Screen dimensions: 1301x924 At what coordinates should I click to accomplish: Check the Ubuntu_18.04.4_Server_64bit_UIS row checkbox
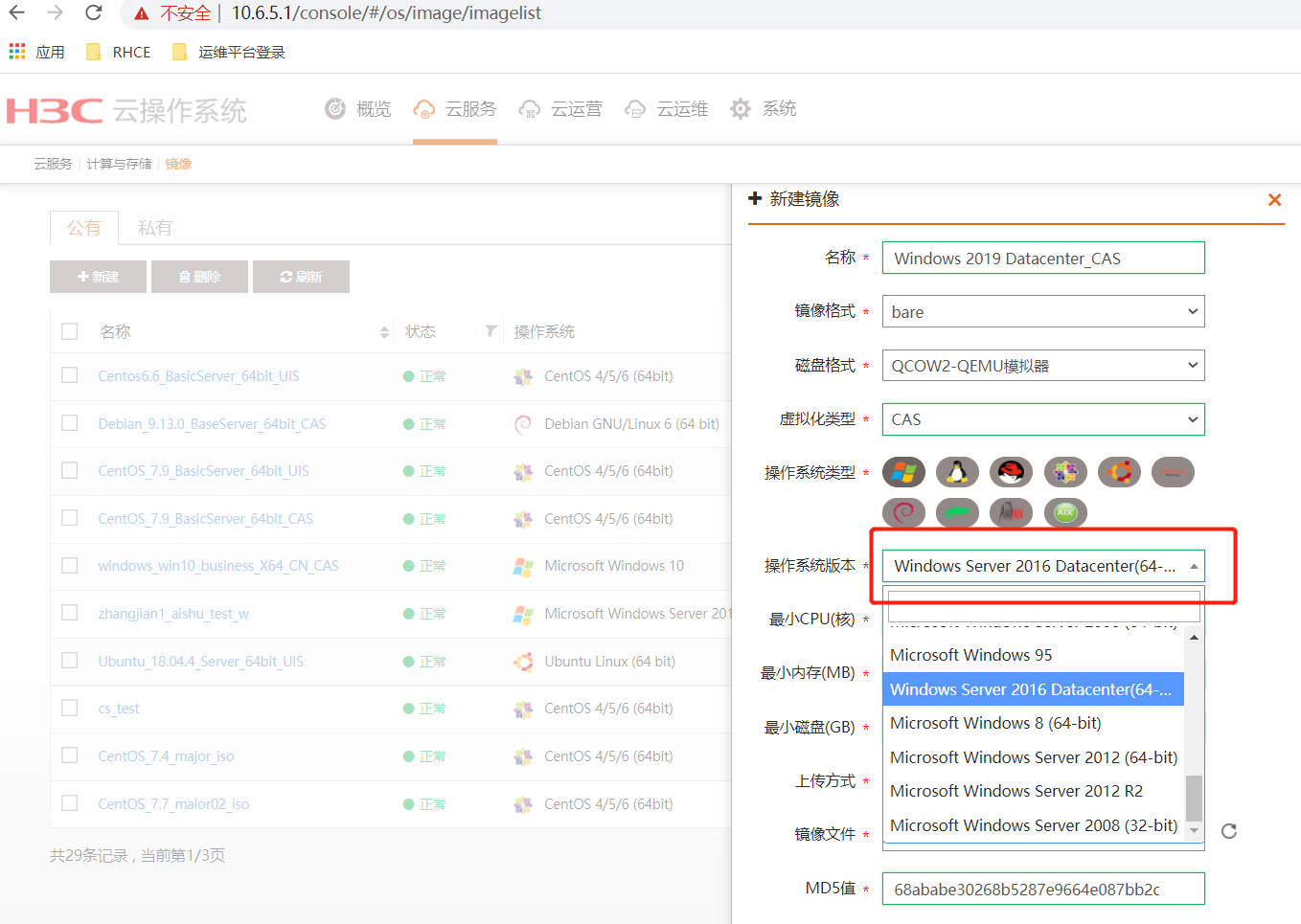point(70,661)
